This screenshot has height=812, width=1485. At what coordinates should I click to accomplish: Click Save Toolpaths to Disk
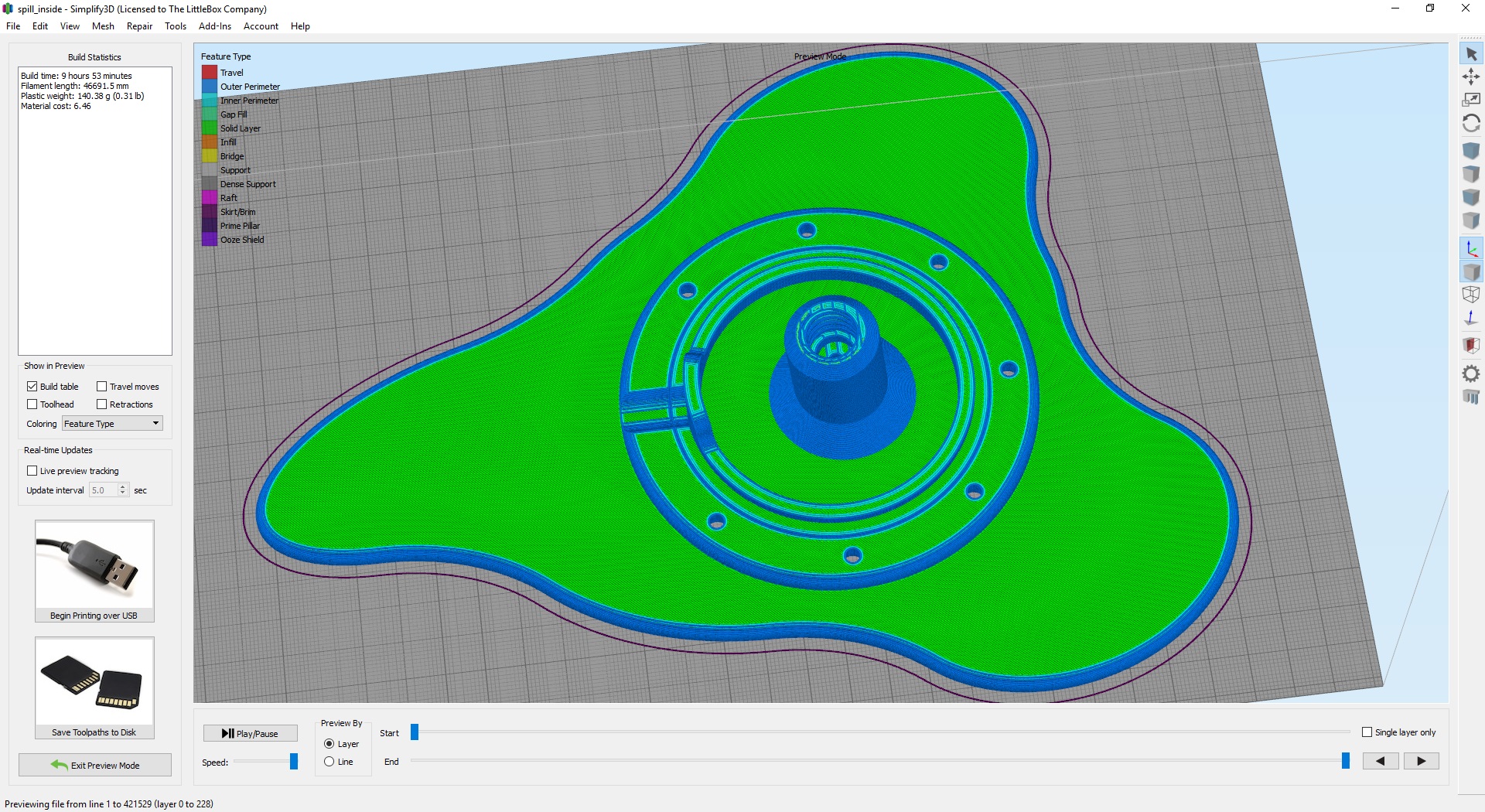pyautogui.click(x=94, y=687)
